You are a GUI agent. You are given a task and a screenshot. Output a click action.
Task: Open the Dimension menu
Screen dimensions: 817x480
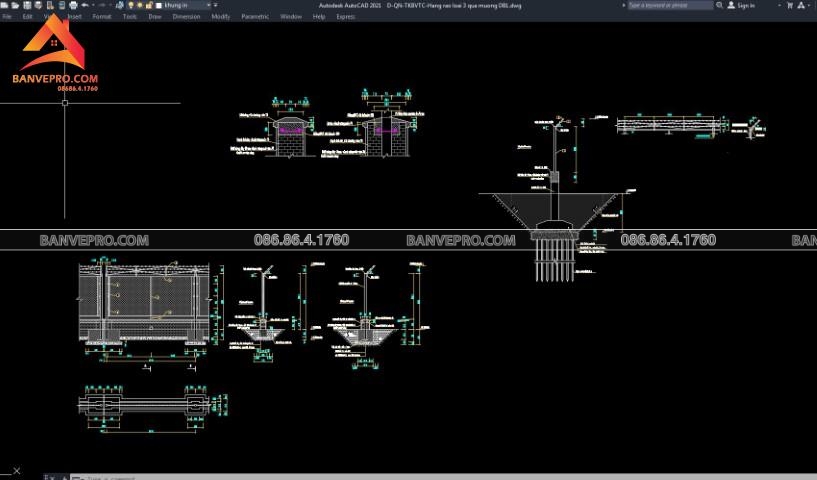186,17
